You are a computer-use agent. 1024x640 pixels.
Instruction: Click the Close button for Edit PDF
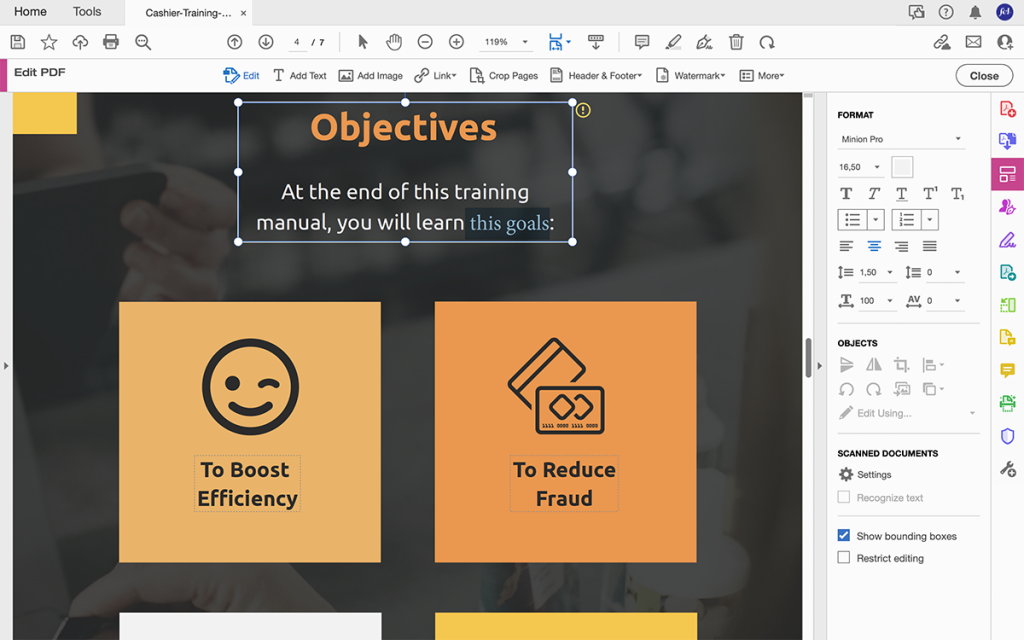point(984,75)
